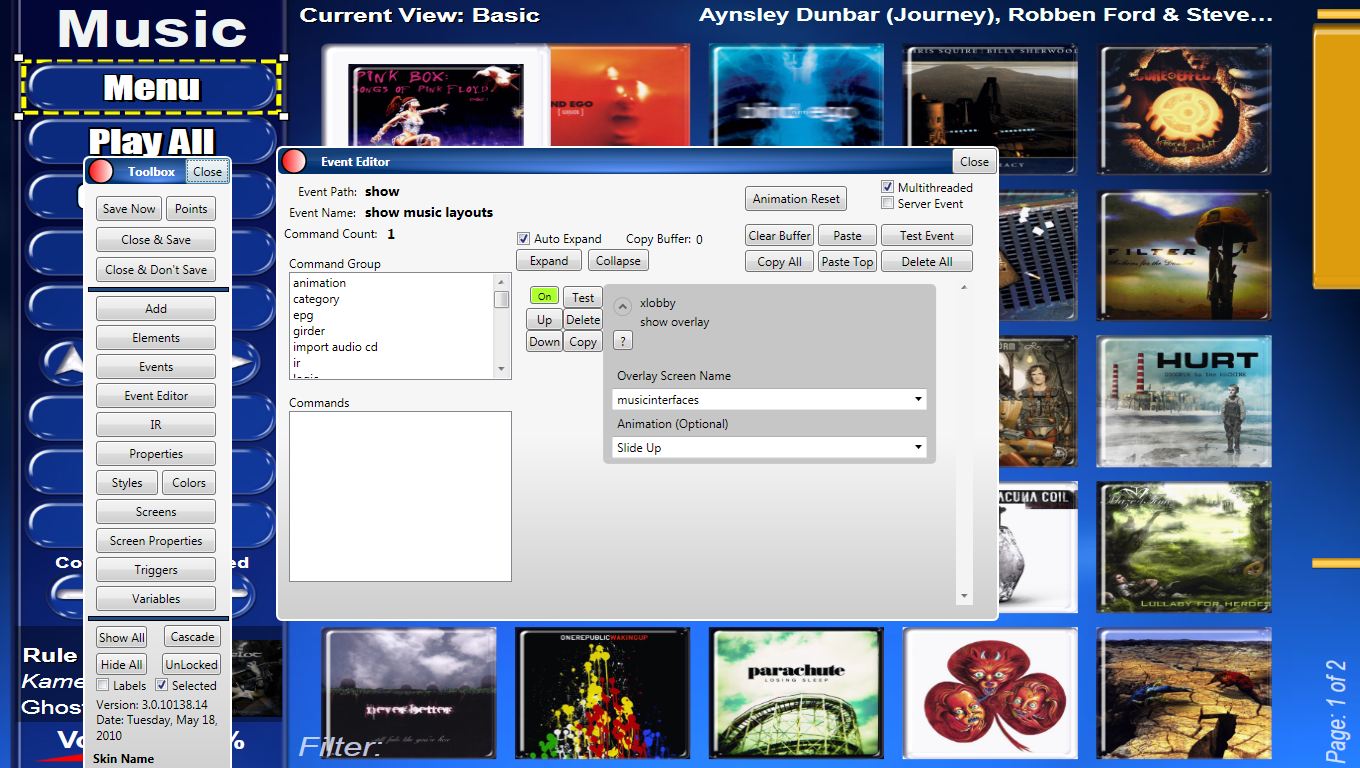Click the command panel scroll down arrow
This screenshot has width=1360, height=768.
[964, 596]
